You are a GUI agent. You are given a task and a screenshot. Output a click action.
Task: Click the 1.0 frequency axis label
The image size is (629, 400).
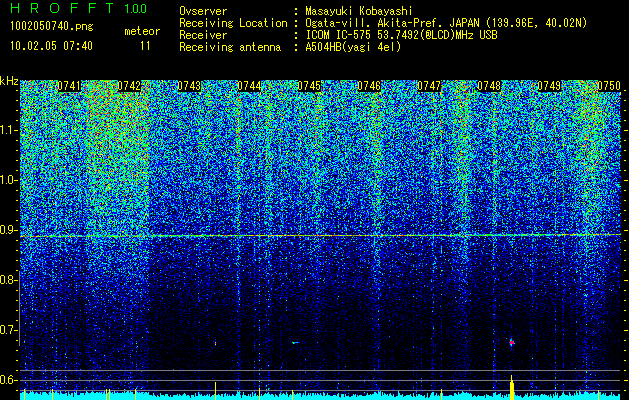[8, 180]
